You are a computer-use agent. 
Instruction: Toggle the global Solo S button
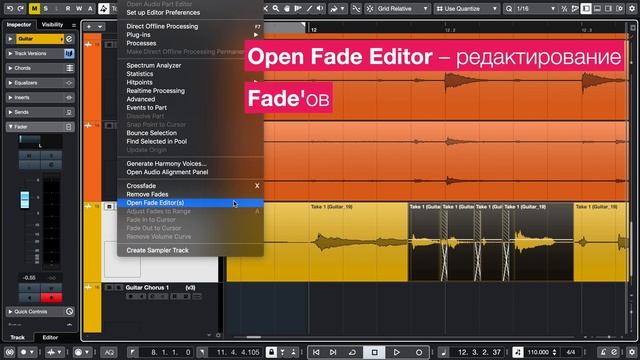46,8
